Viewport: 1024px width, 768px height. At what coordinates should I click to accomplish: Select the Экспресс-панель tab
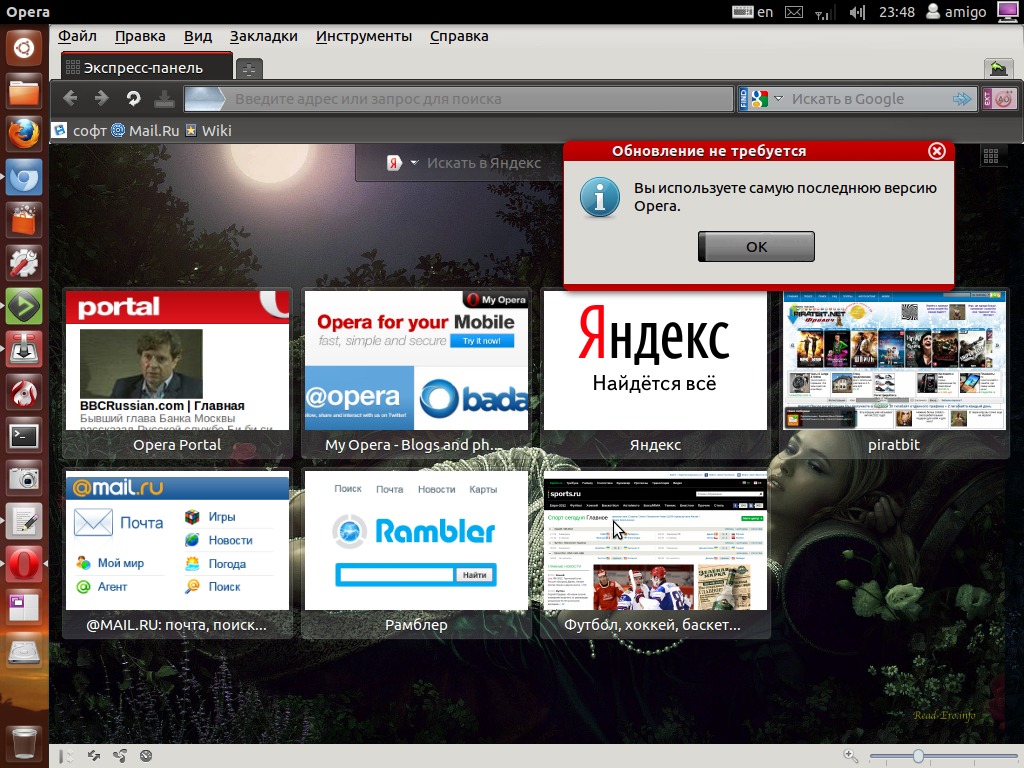(x=147, y=67)
